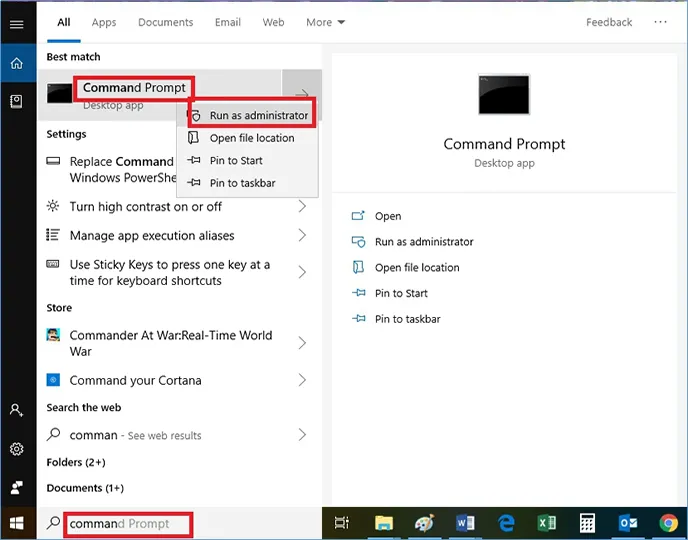The image size is (688, 540).
Task: Open comman - See web results
Action: click(180, 435)
